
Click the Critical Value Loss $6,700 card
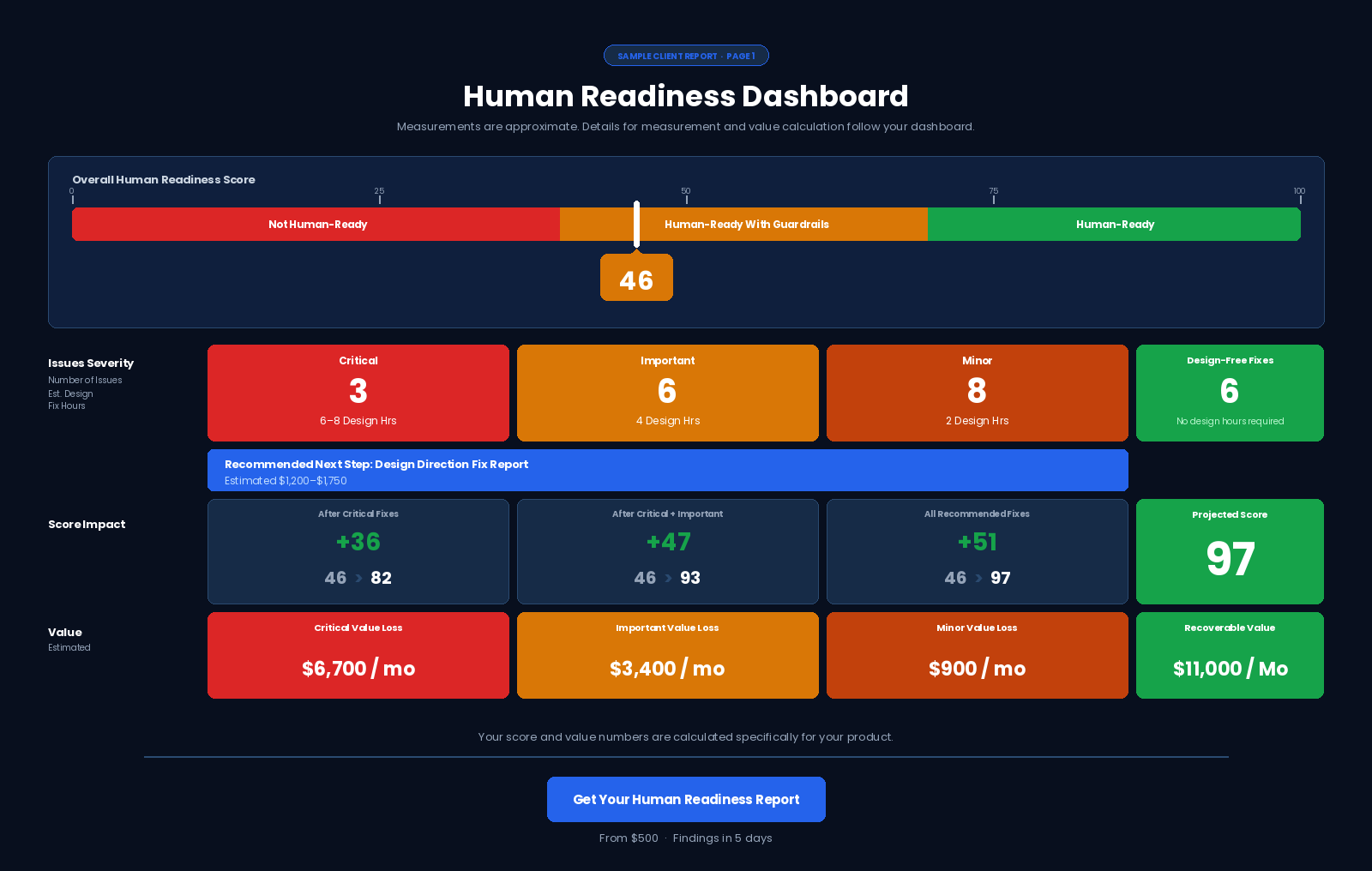[358, 655]
